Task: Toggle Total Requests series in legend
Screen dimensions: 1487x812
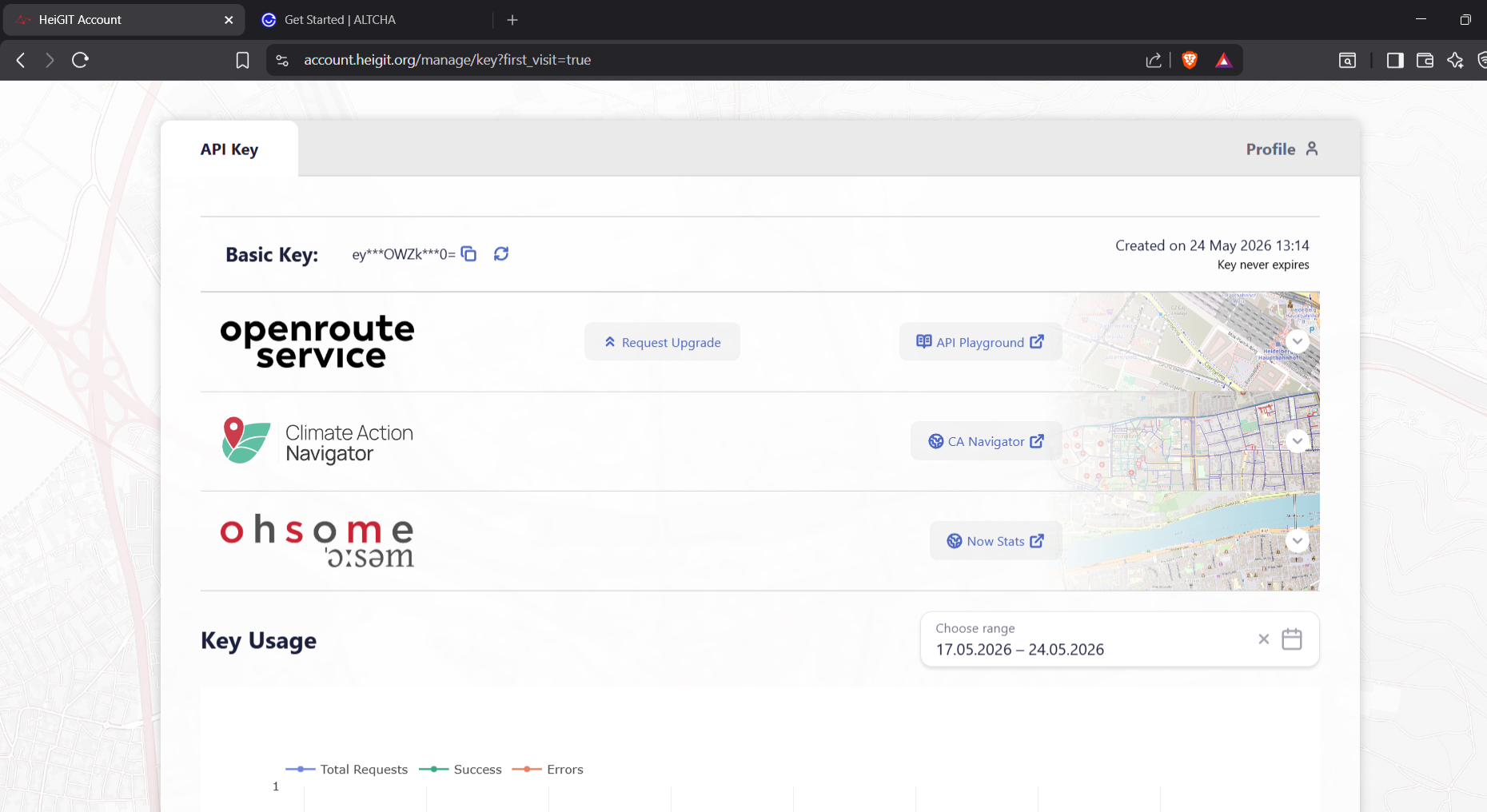Action: tap(347, 769)
